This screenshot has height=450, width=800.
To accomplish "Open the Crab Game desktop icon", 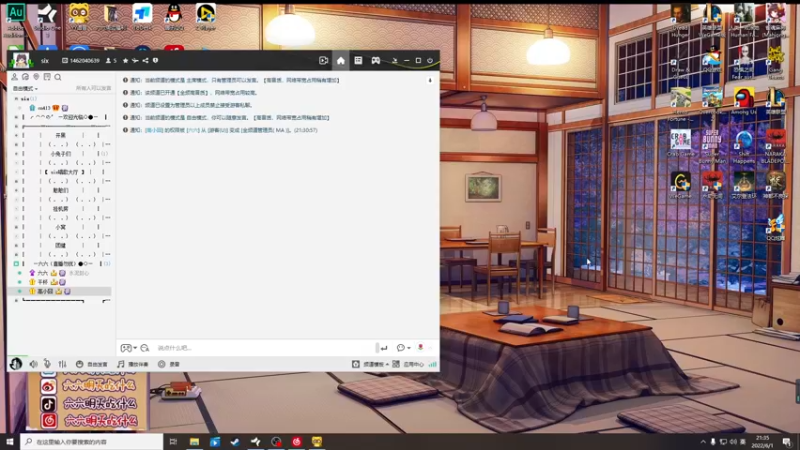I will tap(681, 143).
